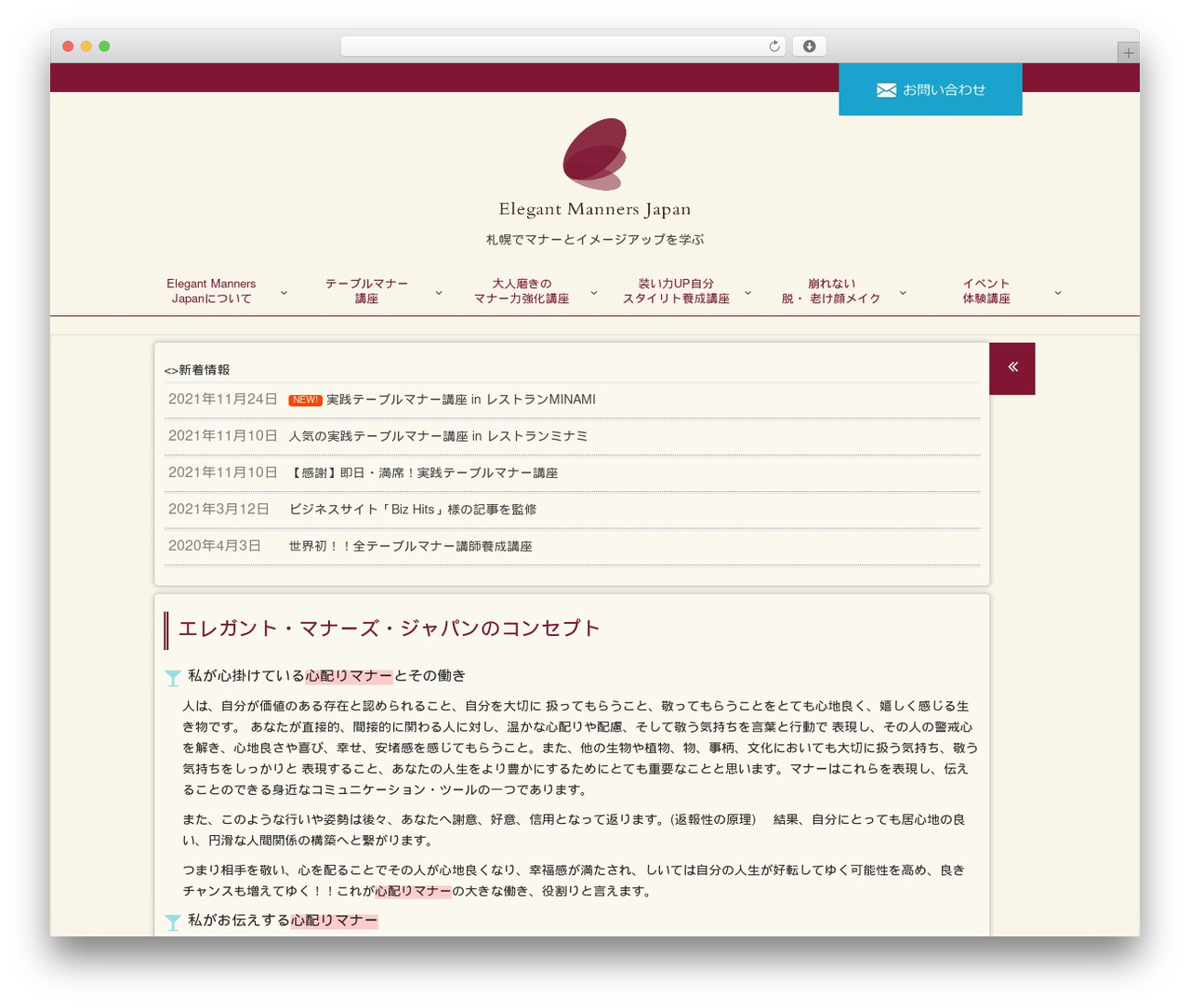Open 大人磨きのマナー力強化講座 menu
This screenshot has height=1008, width=1190.
(522, 291)
